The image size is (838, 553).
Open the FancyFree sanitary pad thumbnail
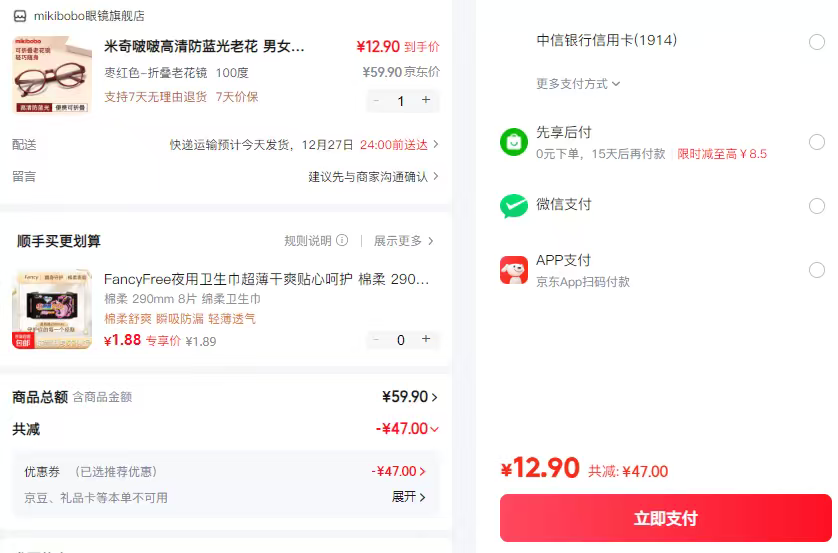click(52, 309)
